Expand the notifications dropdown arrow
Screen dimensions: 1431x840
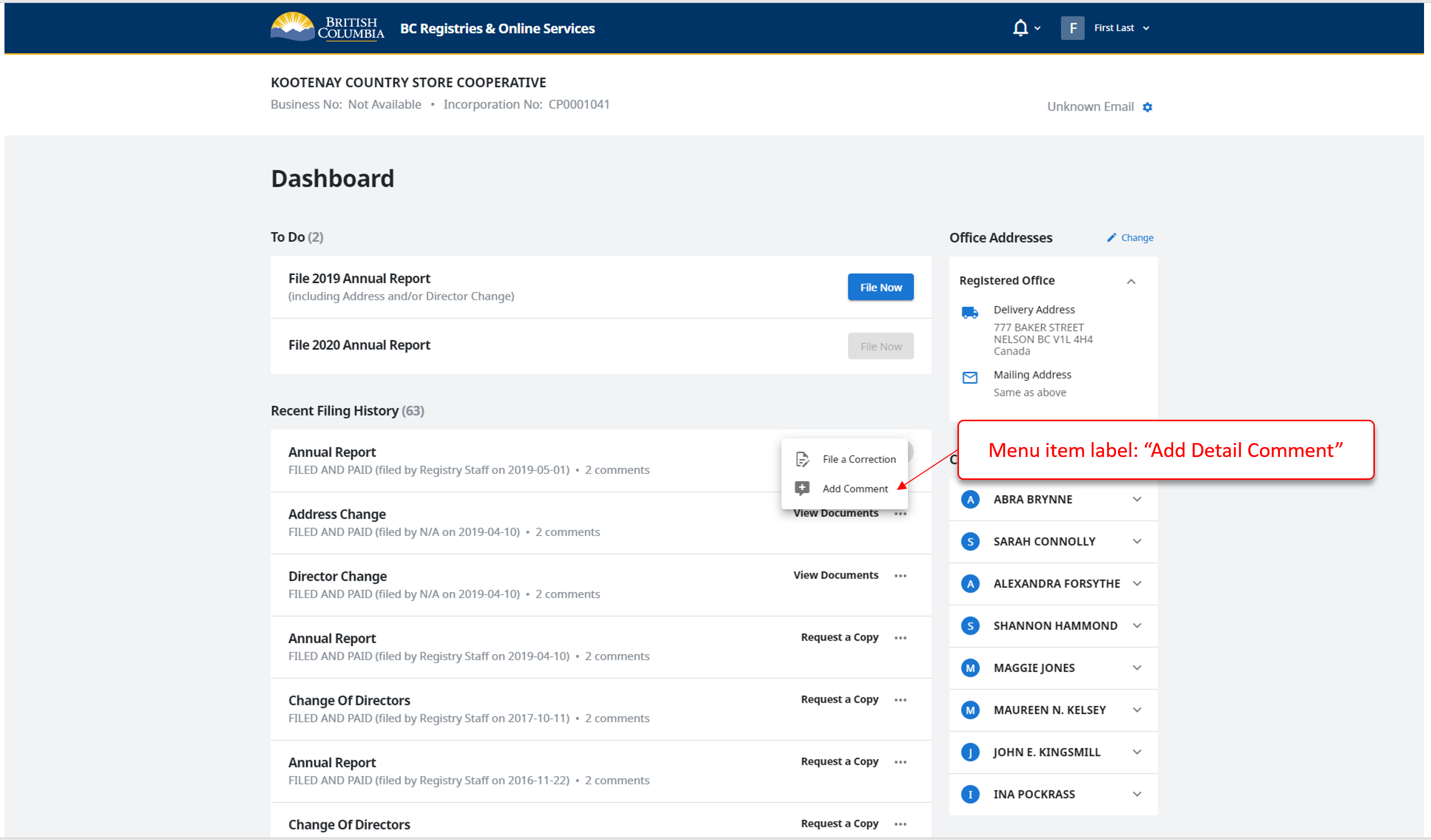(x=1037, y=28)
